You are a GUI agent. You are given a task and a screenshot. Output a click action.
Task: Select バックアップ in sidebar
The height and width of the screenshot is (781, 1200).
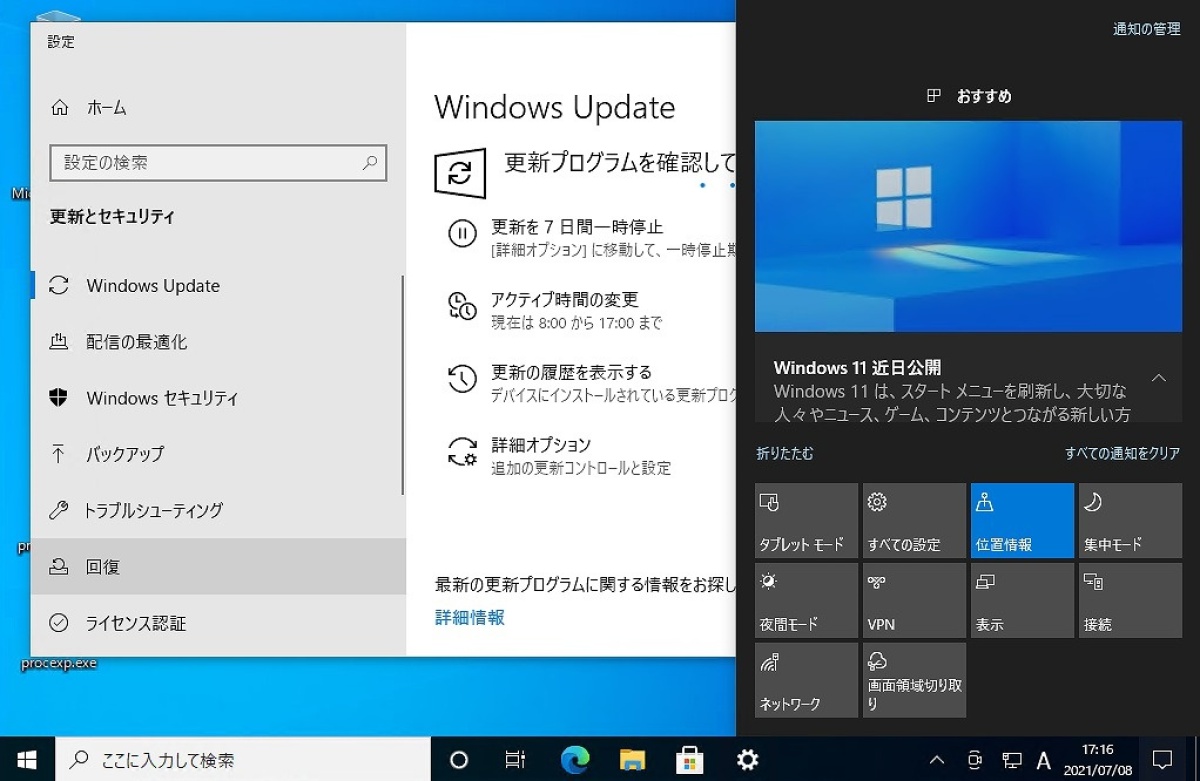click(216, 454)
